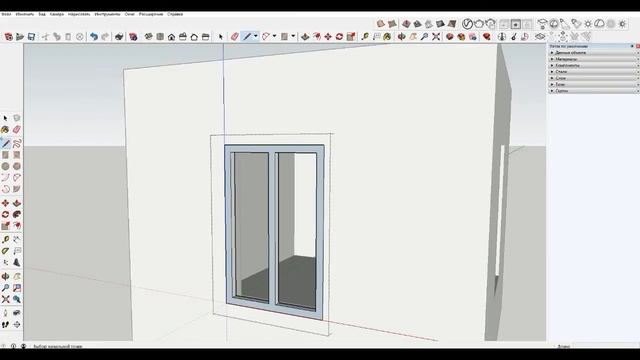Viewport: 640px width, 360px height.
Task: Select the Rotated Rectangle tool
Action: pyautogui.click(x=17, y=155)
